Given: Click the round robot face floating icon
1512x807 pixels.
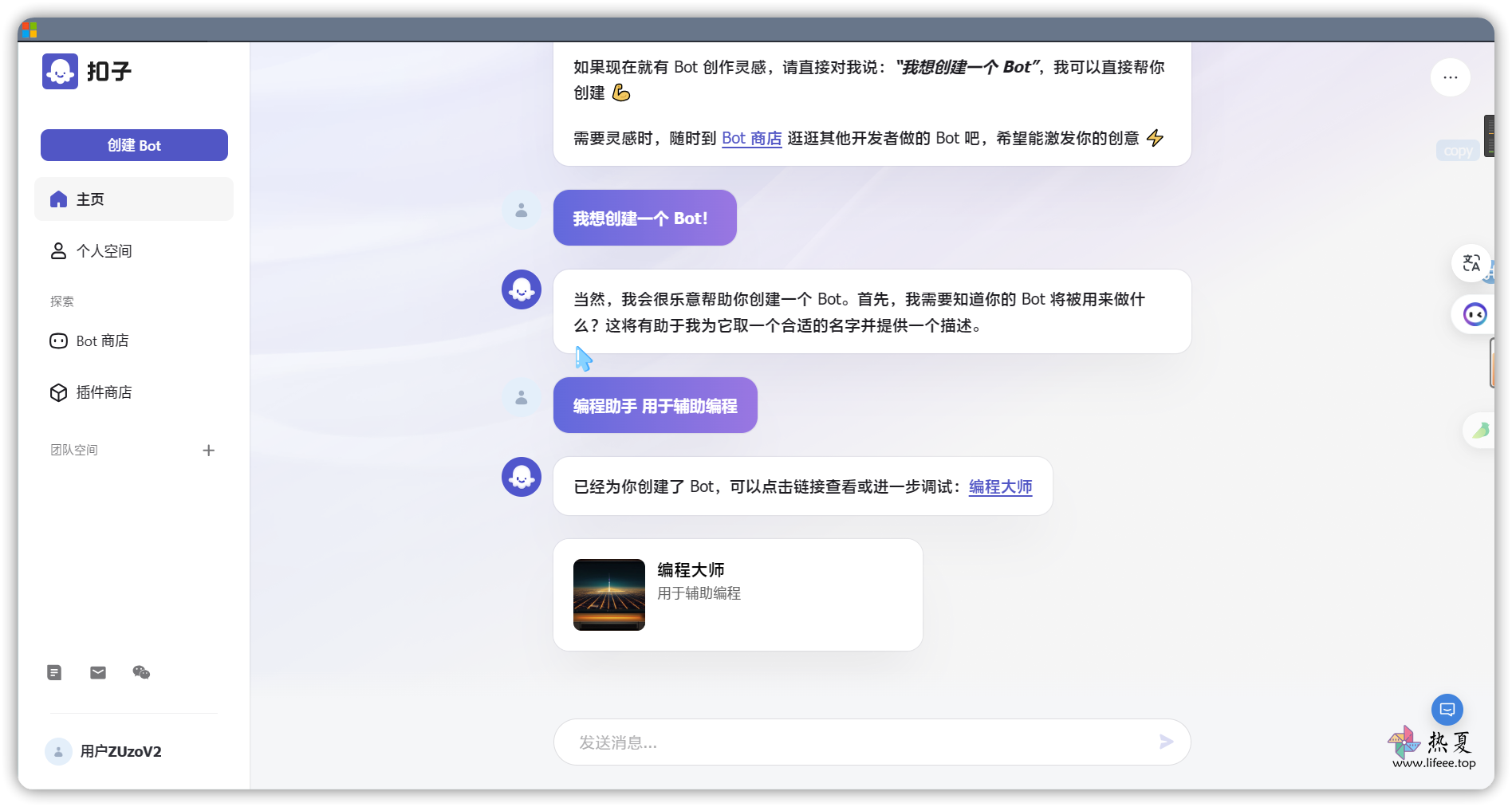Looking at the screenshot, I should 1475,315.
